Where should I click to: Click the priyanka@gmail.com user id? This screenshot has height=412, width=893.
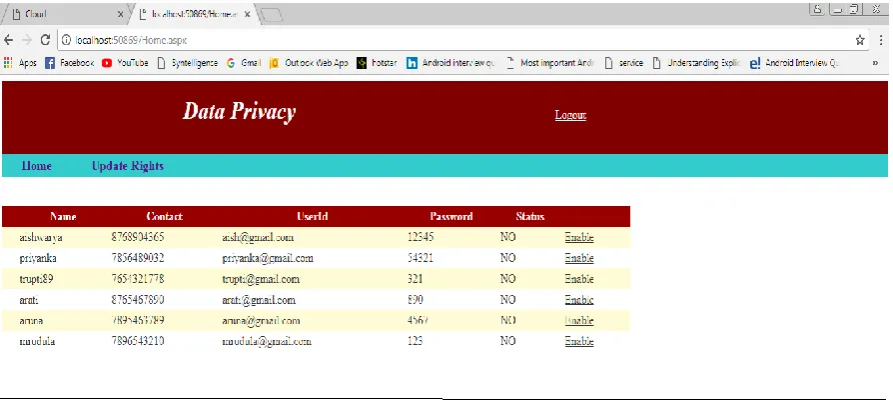coord(268,258)
